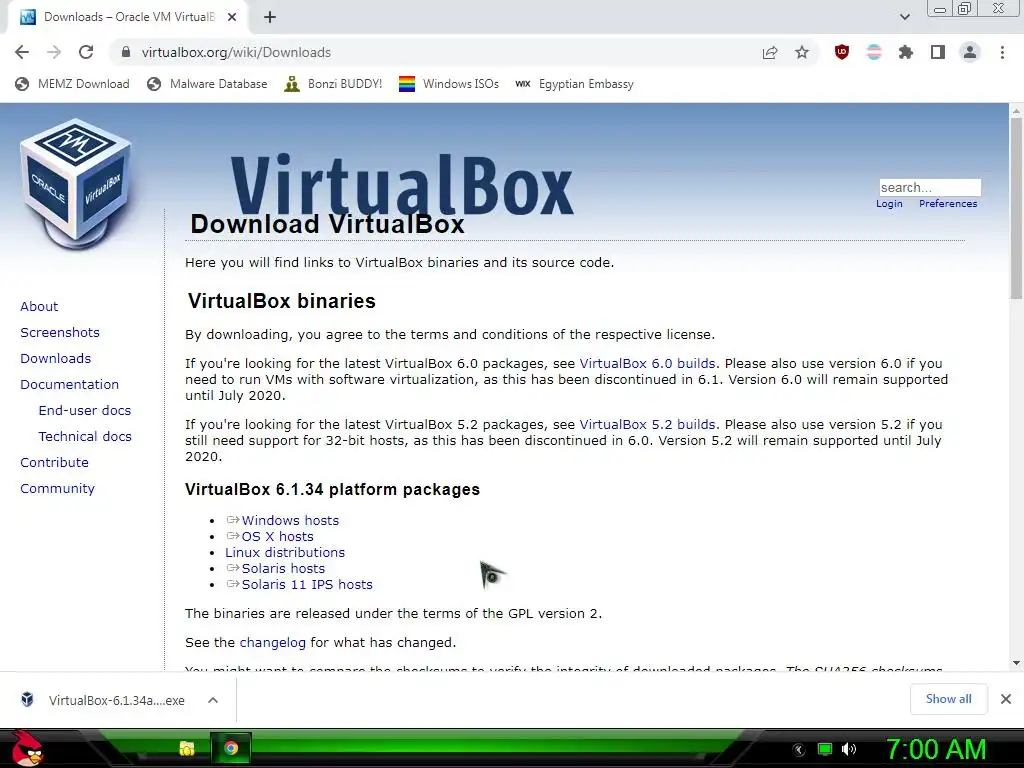Open the Login link

[x=889, y=204]
